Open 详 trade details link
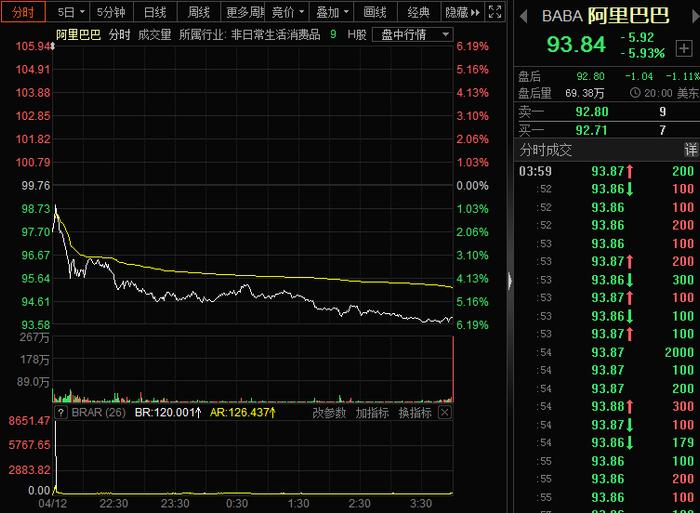 (691, 150)
